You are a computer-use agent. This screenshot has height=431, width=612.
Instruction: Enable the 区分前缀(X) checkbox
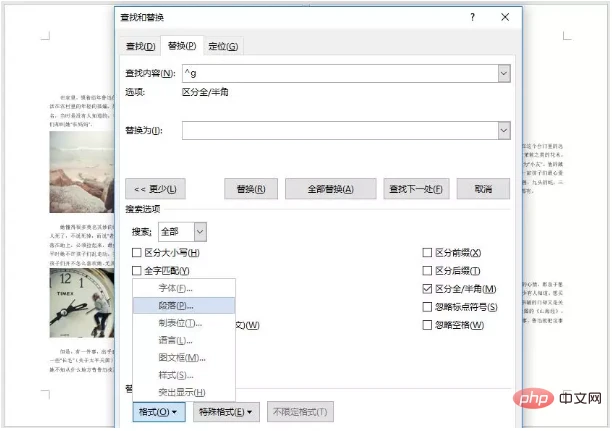pyautogui.click(x=427, y=253)
